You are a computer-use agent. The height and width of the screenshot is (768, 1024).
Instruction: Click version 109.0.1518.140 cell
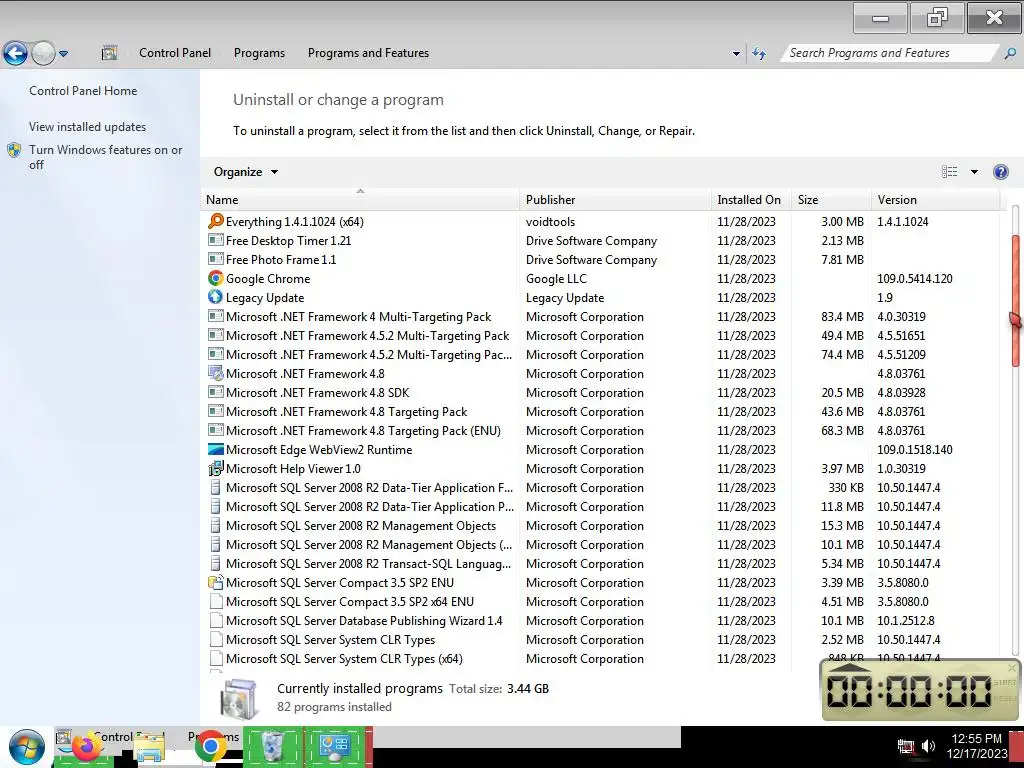pos(914,449)
